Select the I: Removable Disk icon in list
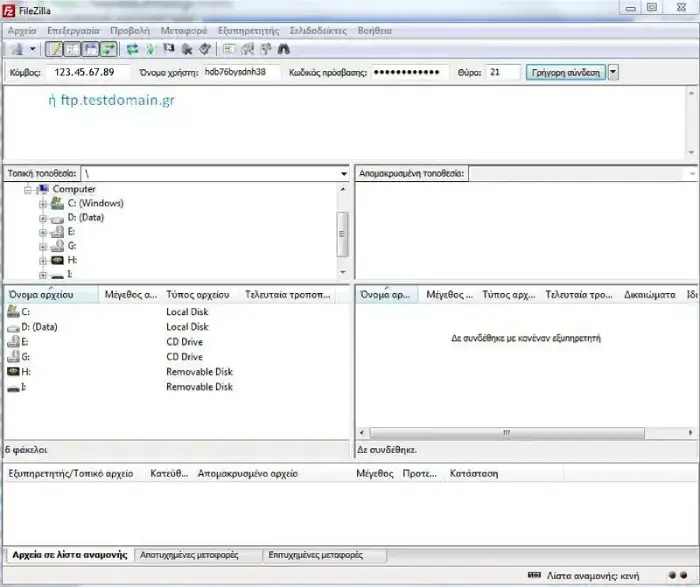The height and width of the screenshot is (587, 700). [13, 387]
